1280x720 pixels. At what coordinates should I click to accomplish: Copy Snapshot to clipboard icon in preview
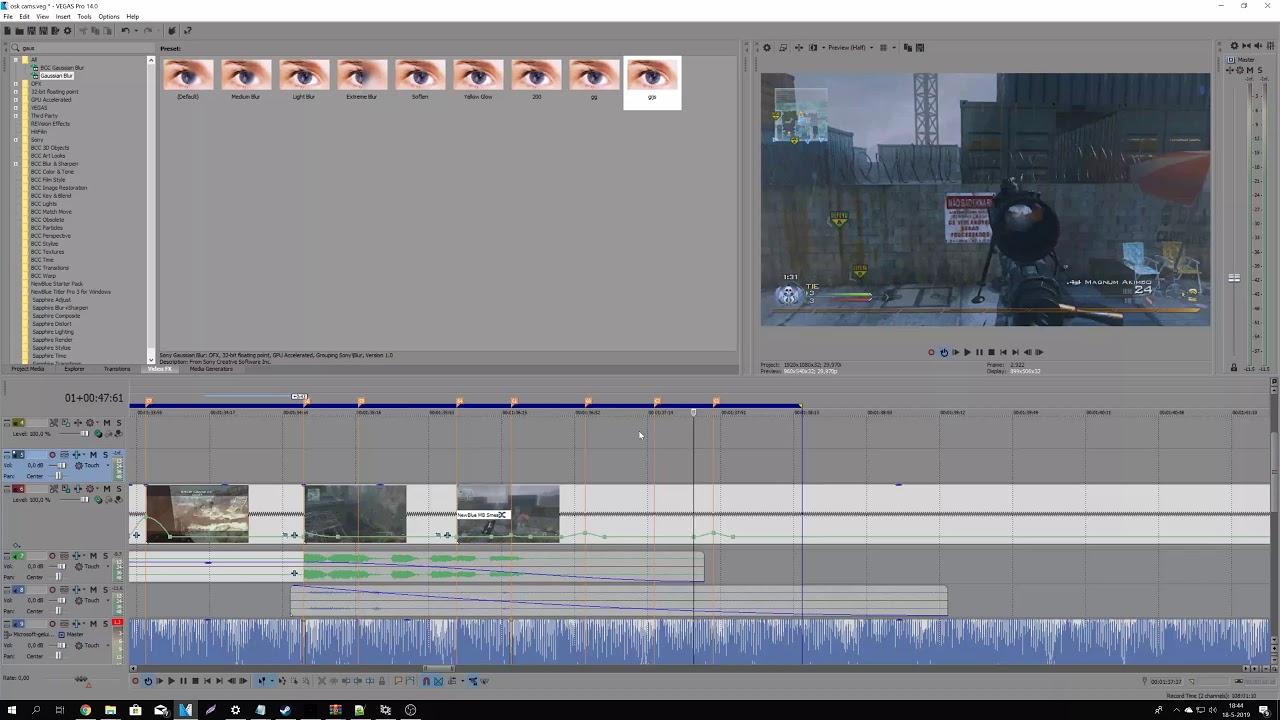[908, 47]
